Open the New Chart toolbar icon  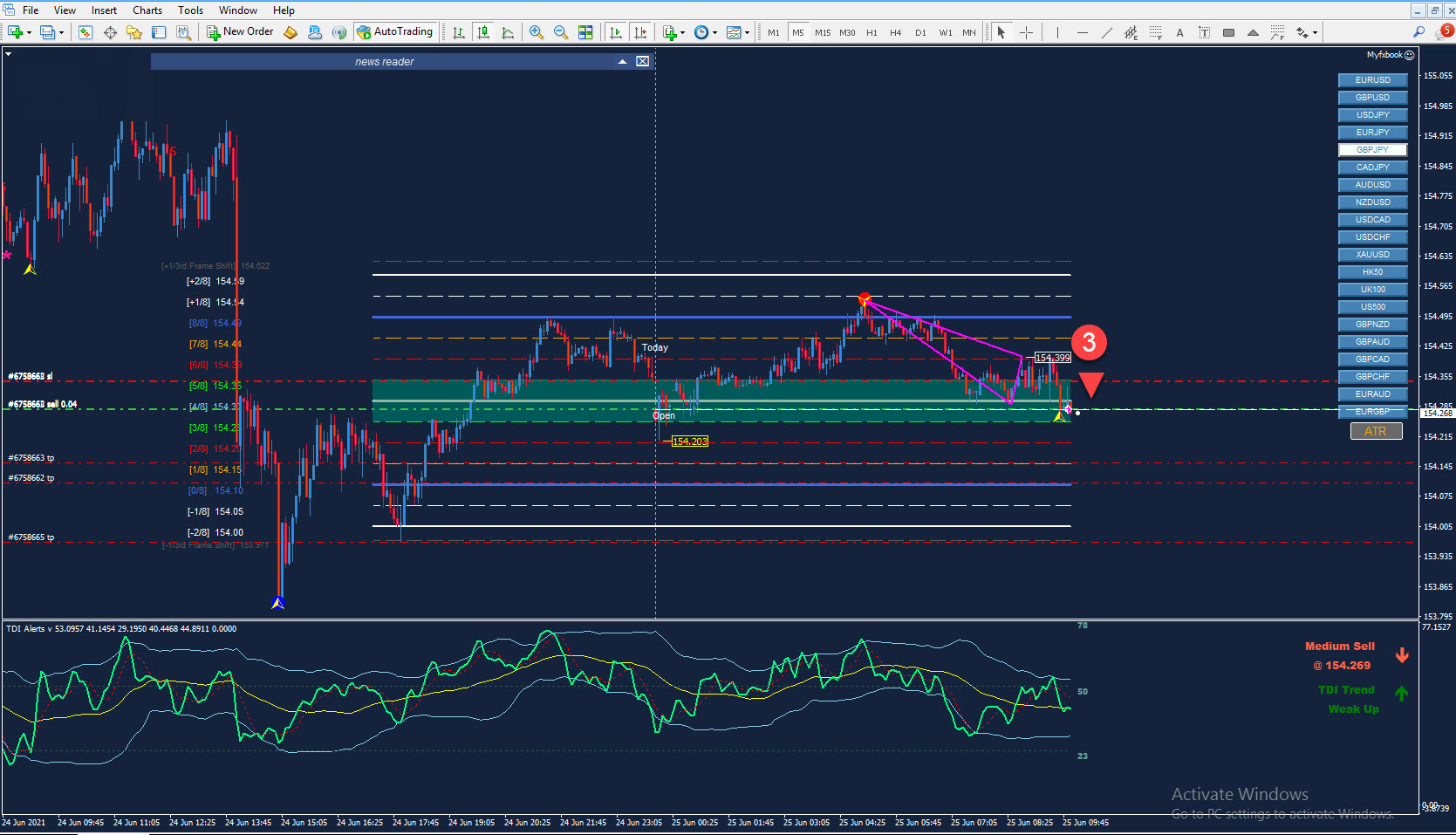pyautogui.click(x=15, y=32)
